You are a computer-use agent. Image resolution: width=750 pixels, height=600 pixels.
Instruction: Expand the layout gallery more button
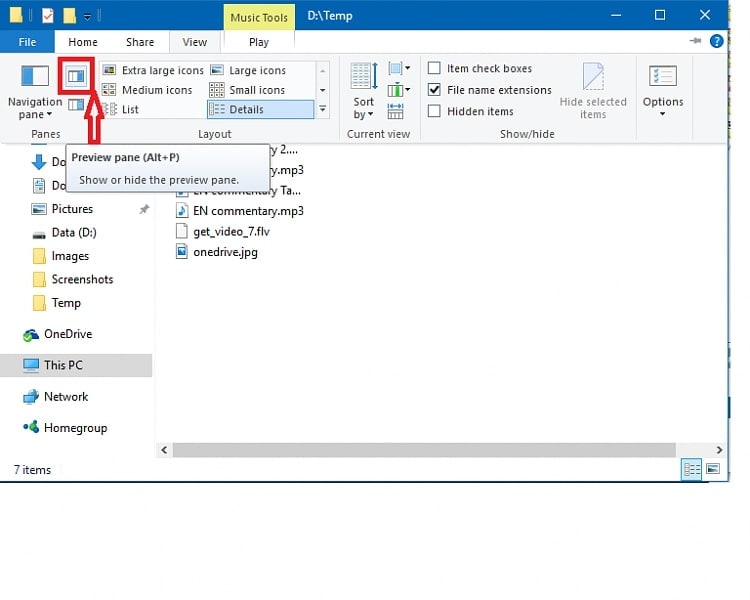(323, 110)
